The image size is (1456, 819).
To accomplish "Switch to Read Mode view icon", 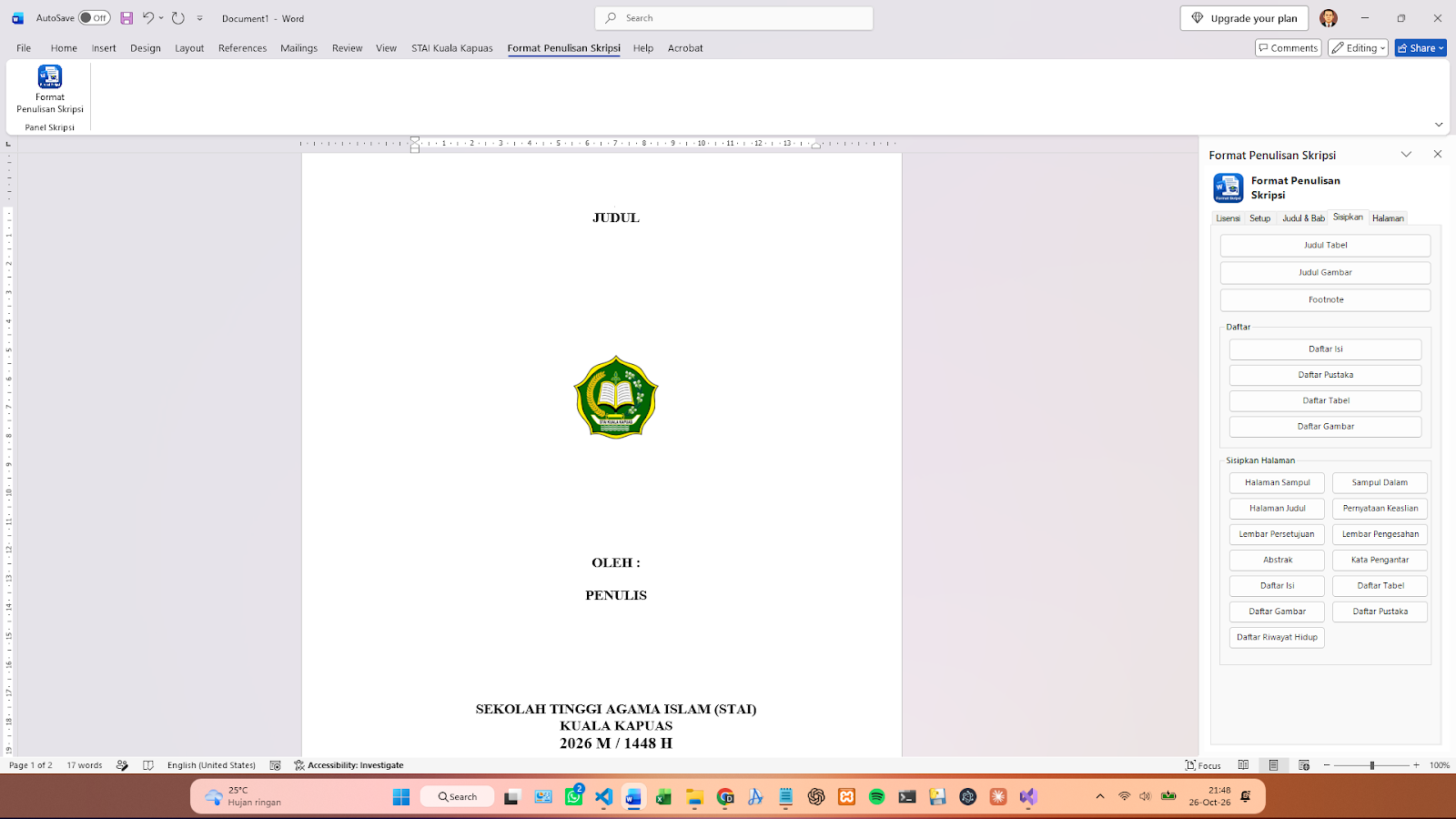I will [x=1243, y=765].
